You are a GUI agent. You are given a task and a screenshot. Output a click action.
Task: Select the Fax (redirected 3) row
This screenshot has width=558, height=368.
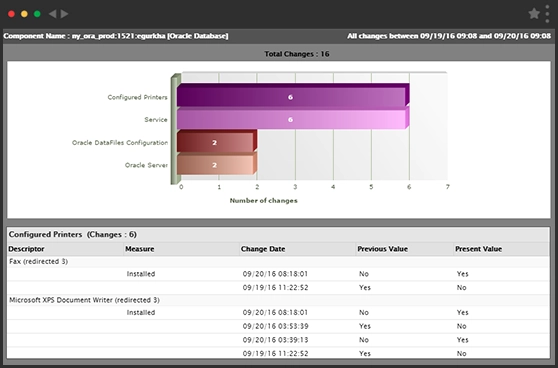pyautogui.click(x=278, y=262)
